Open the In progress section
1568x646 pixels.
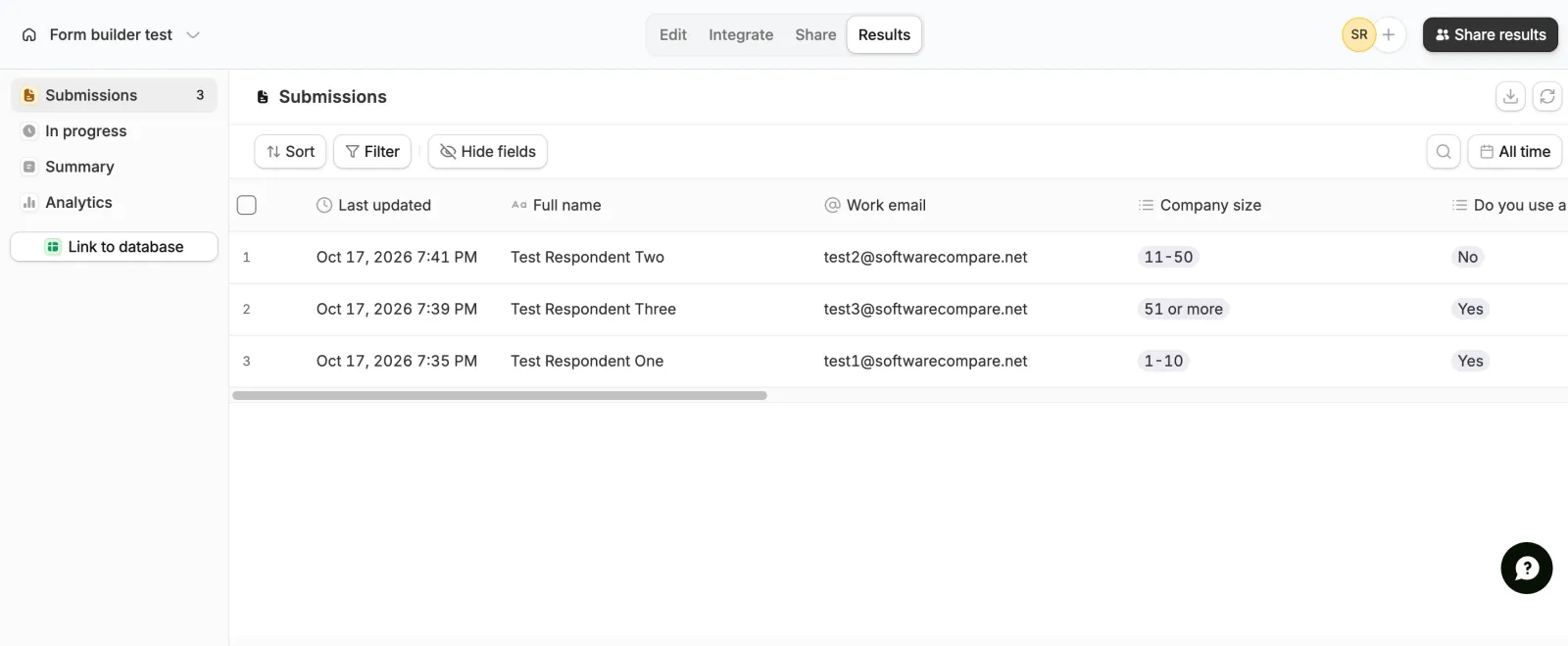114,130
